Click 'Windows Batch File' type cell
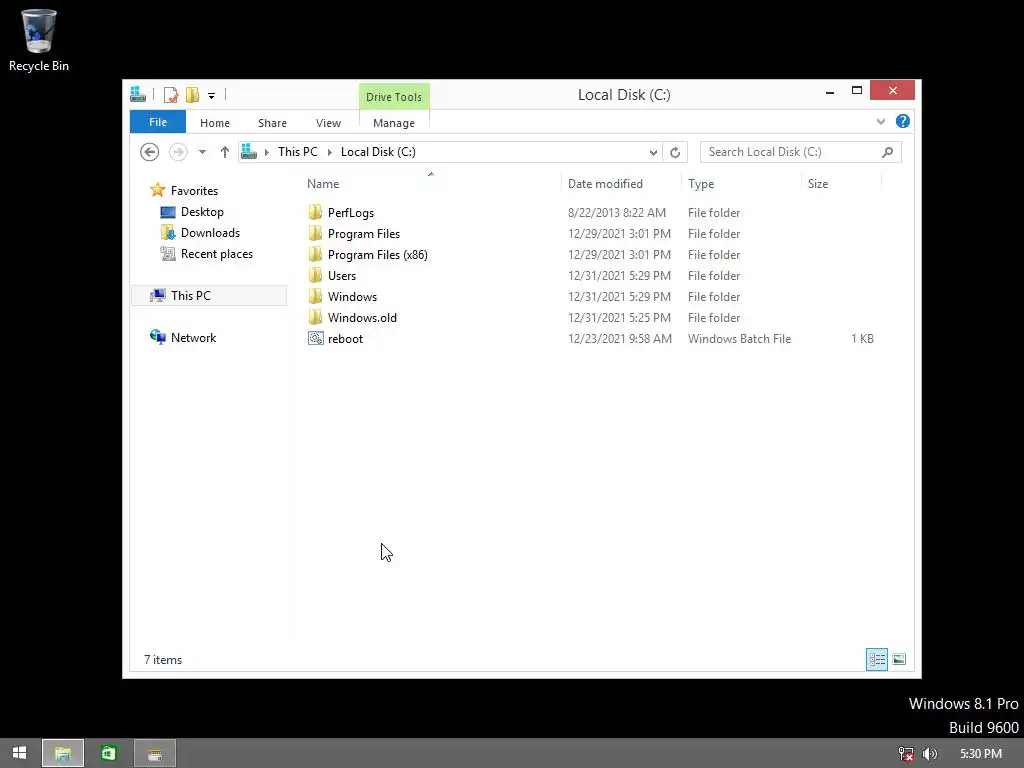This screenshot has height=768, width=1024. pyautogui.click(x=739, y=339)
